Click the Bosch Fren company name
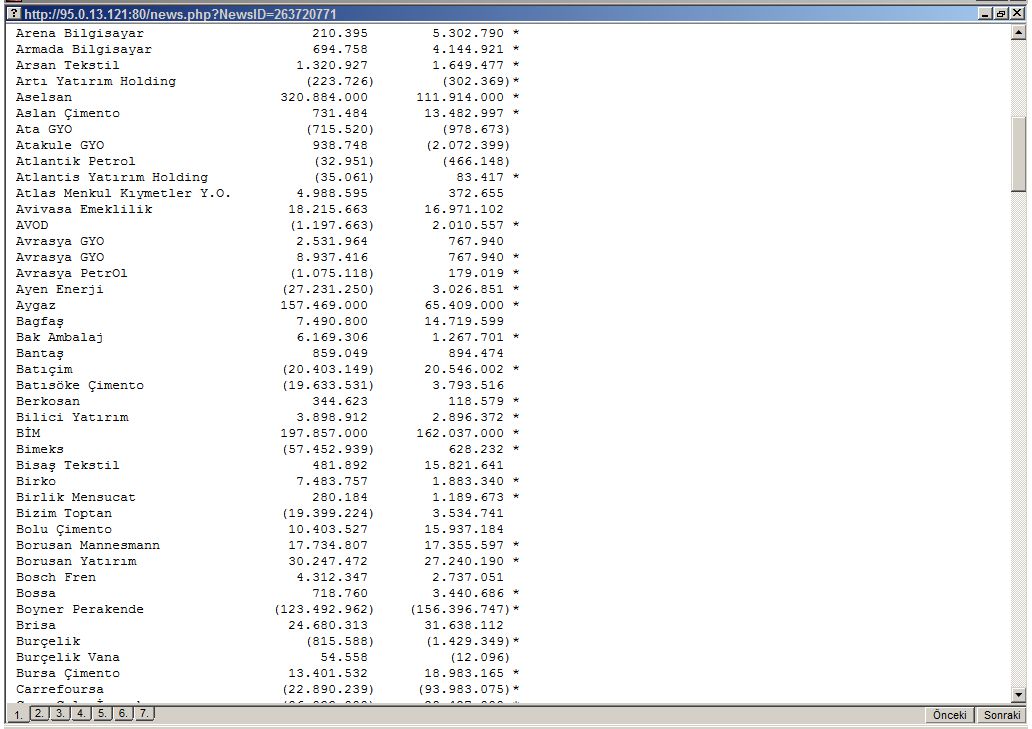Viewport: 1032px width, 729px height. [x=56, y=578]
